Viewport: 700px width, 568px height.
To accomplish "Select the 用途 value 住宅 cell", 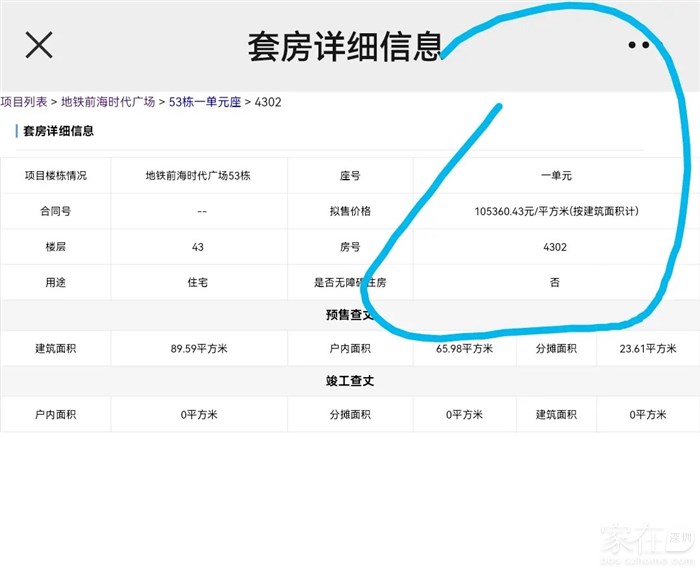I will pos(198,283).
